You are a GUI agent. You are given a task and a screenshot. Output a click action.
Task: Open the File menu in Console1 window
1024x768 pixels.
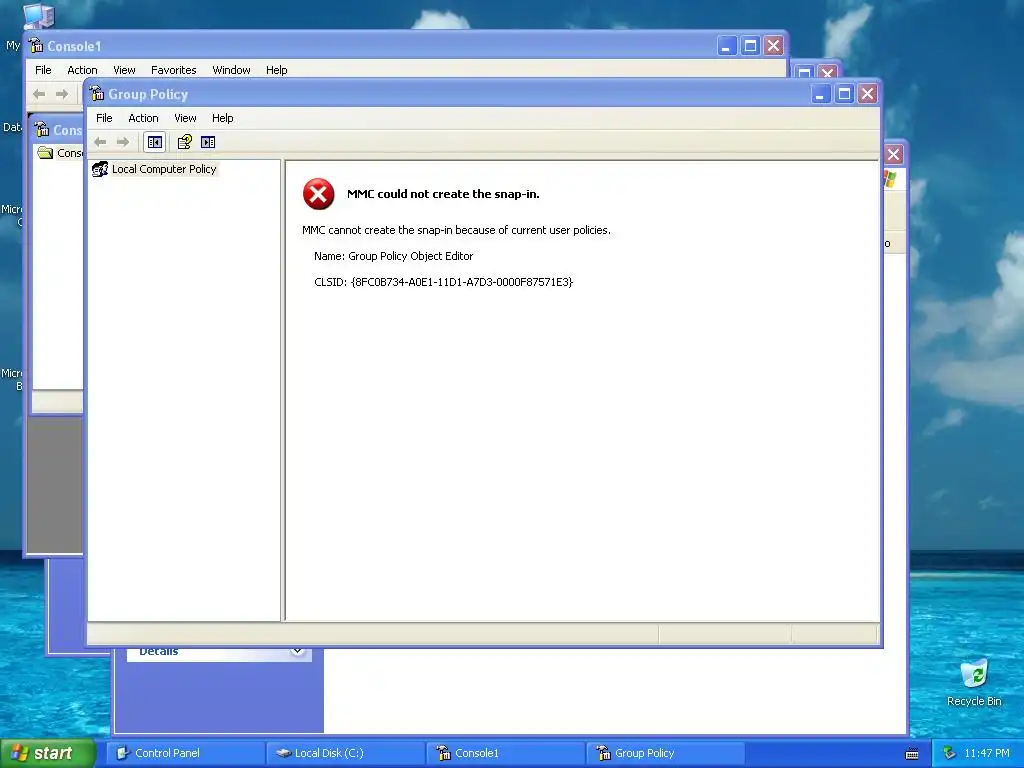pos(43,70)
